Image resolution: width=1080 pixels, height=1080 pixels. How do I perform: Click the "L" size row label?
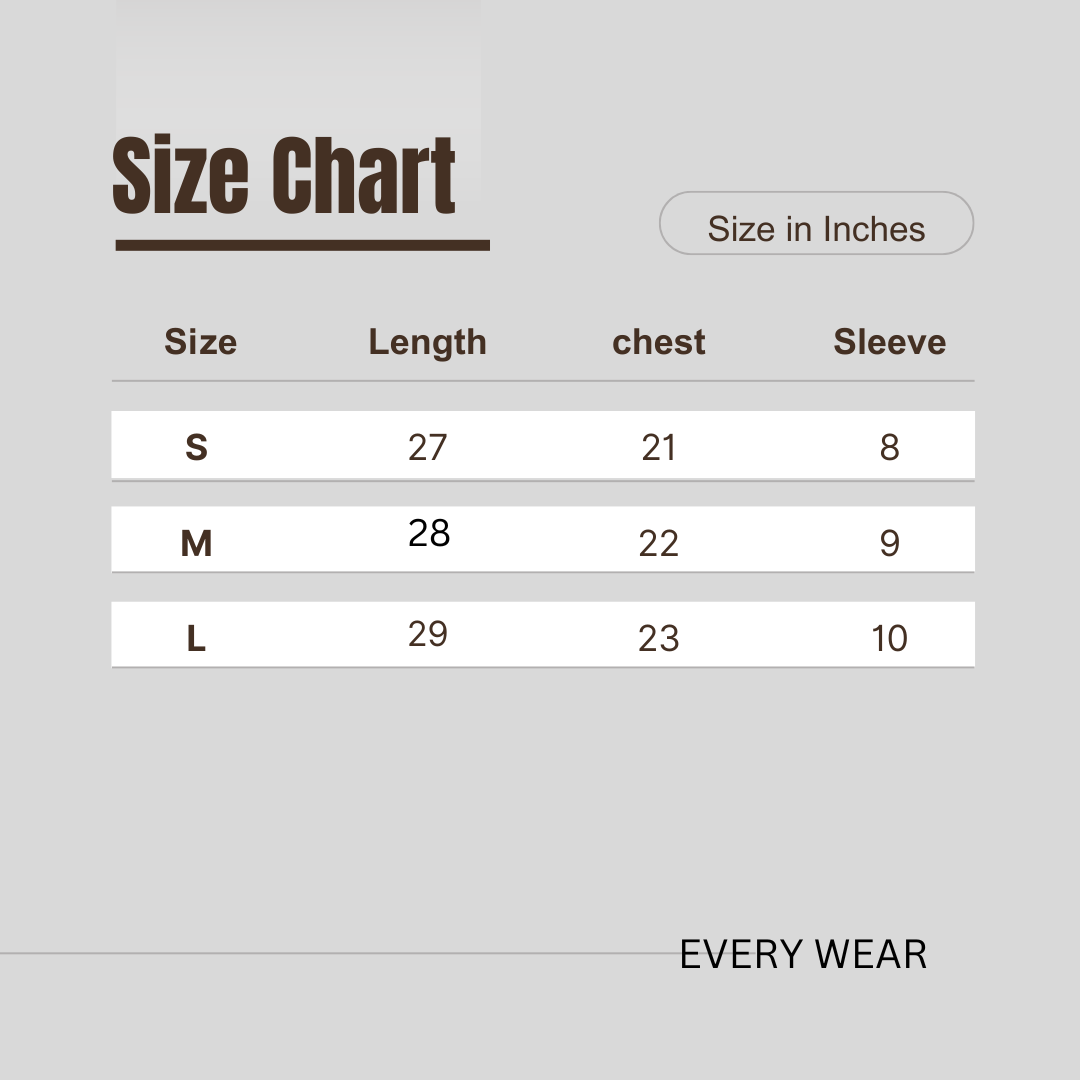(196, 638)
